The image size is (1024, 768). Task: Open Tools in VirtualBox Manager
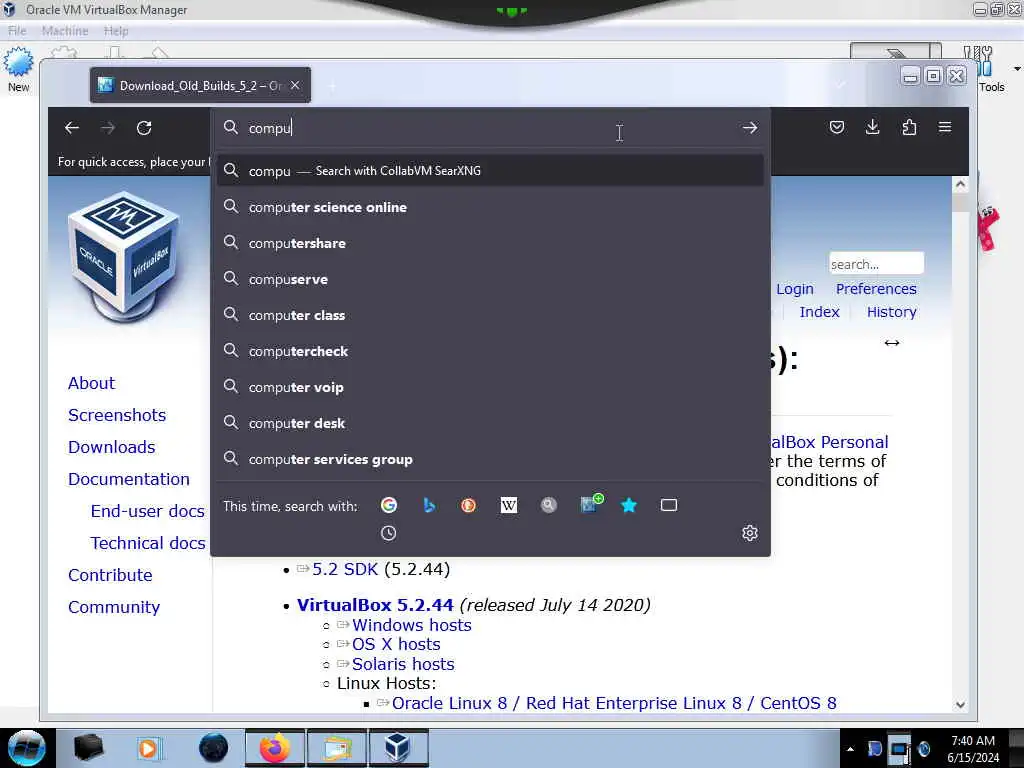pos(991,69)
